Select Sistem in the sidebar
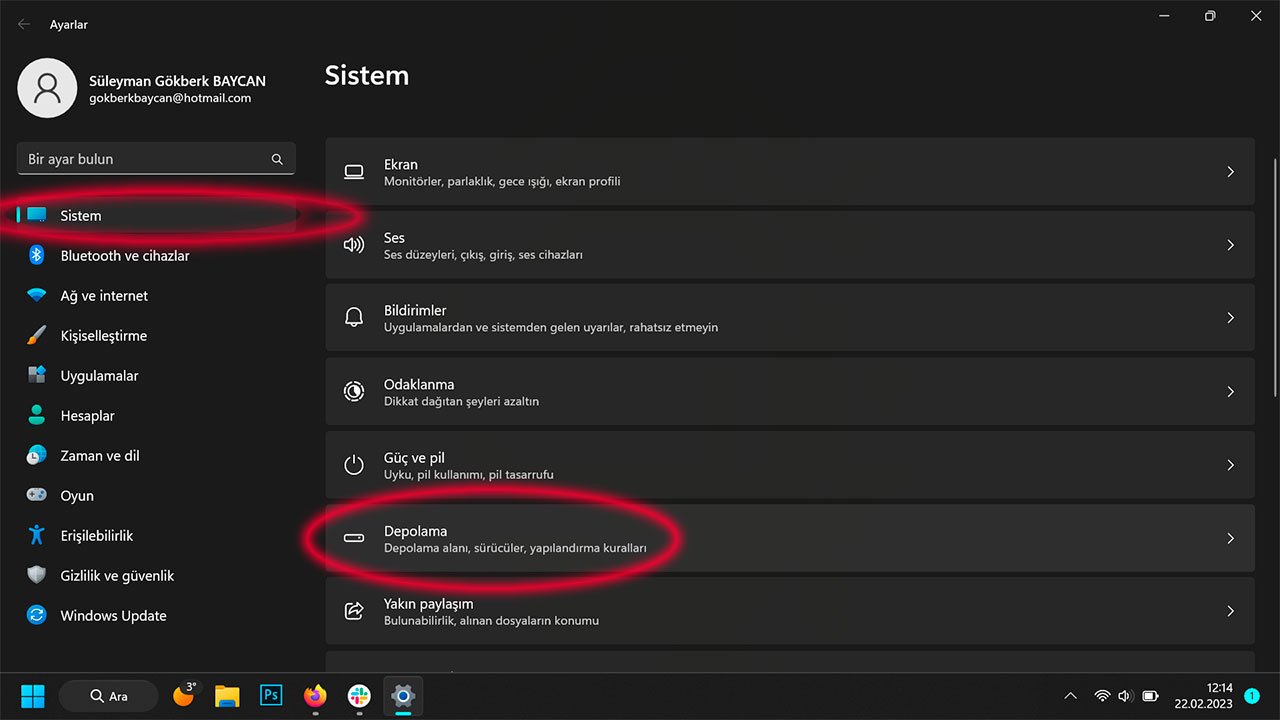 coord(156,215)
